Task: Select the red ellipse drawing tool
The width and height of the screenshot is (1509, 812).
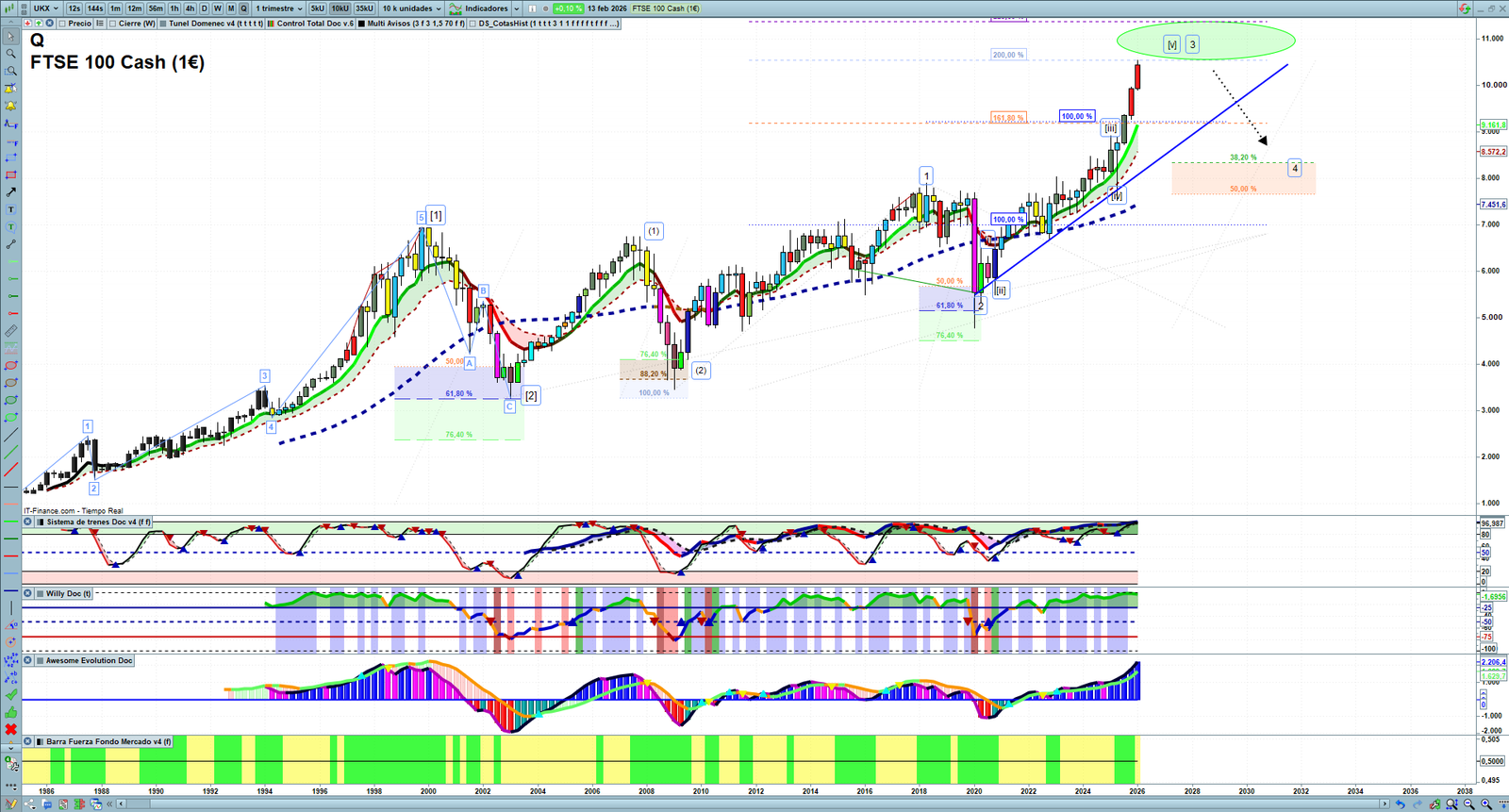Action: tap(11, 365)
